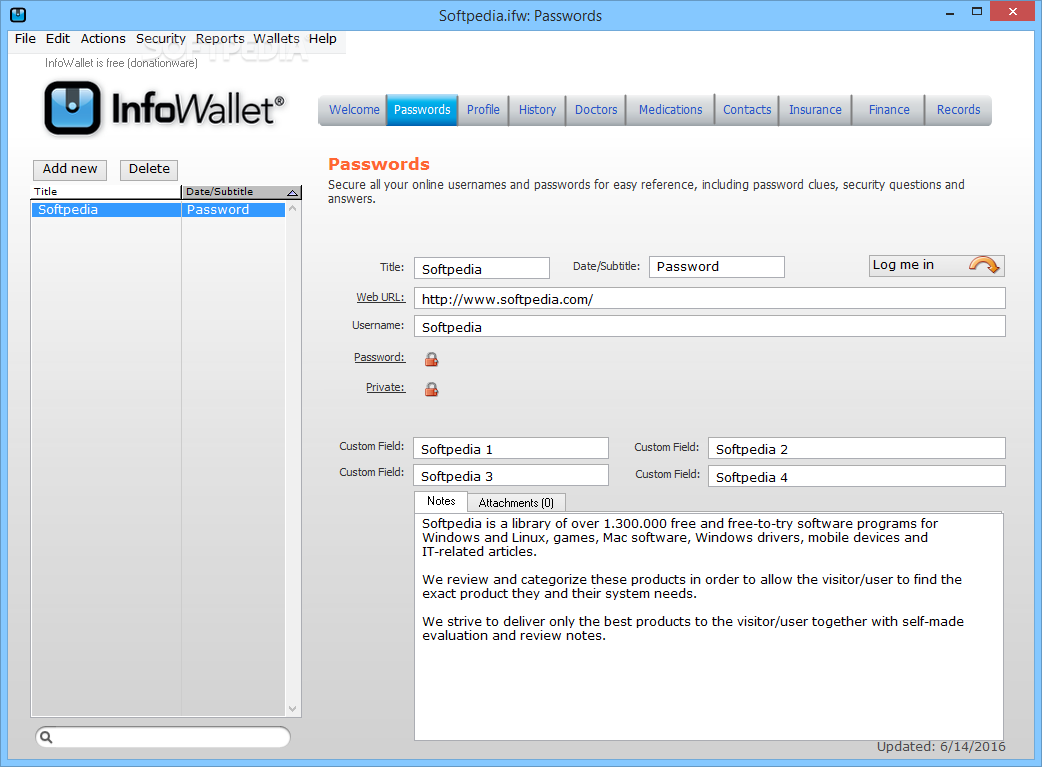Viewport: 1042px width, 767px height.
Task: Click the Private lock icon
Action: pyautogui.click(x=431, y=389)
